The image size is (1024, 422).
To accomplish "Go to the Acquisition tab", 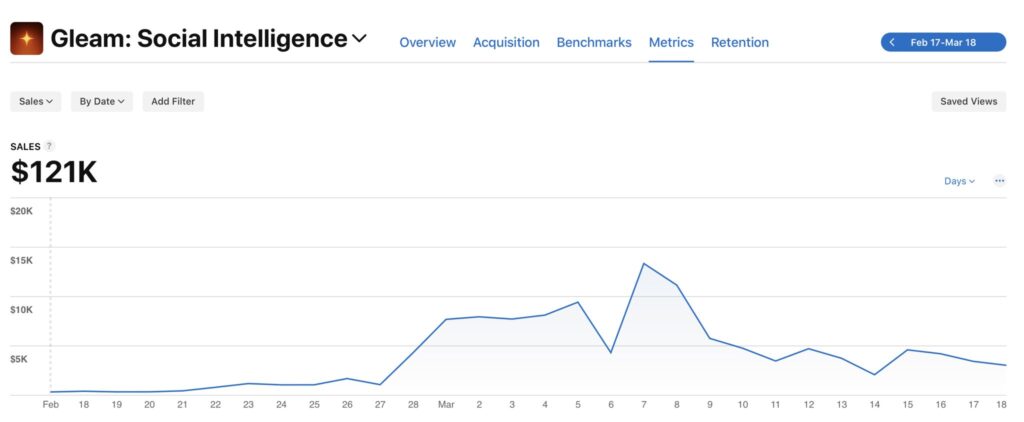I will click(506, 42).
